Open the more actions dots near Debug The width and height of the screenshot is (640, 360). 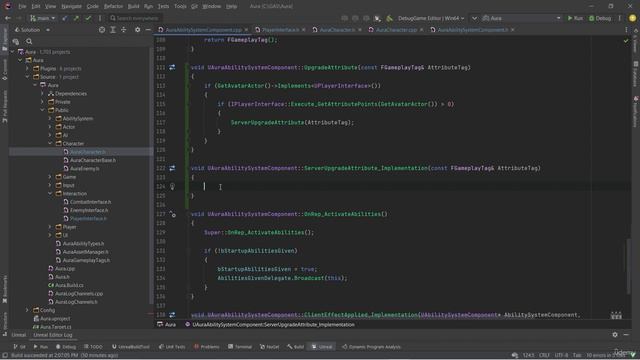pos(620,18)
